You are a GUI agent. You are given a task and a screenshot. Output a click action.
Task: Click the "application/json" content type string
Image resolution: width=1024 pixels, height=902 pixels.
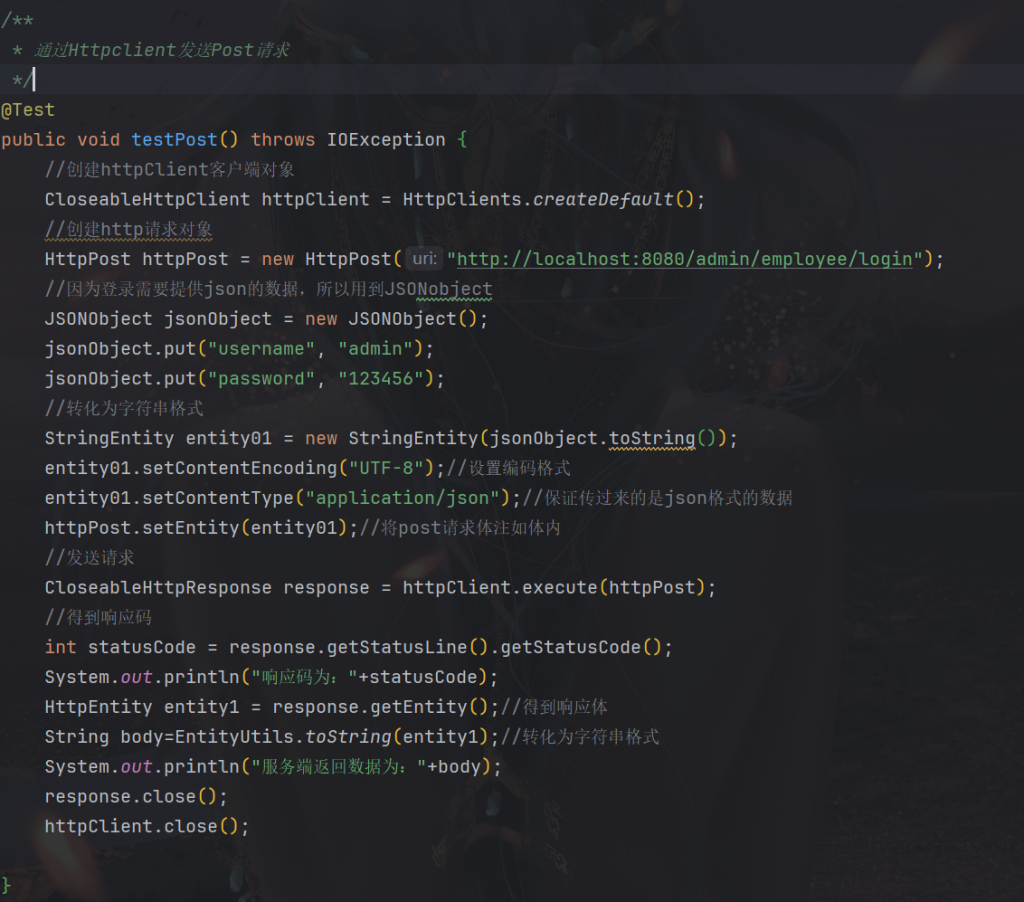pos(402,498)
